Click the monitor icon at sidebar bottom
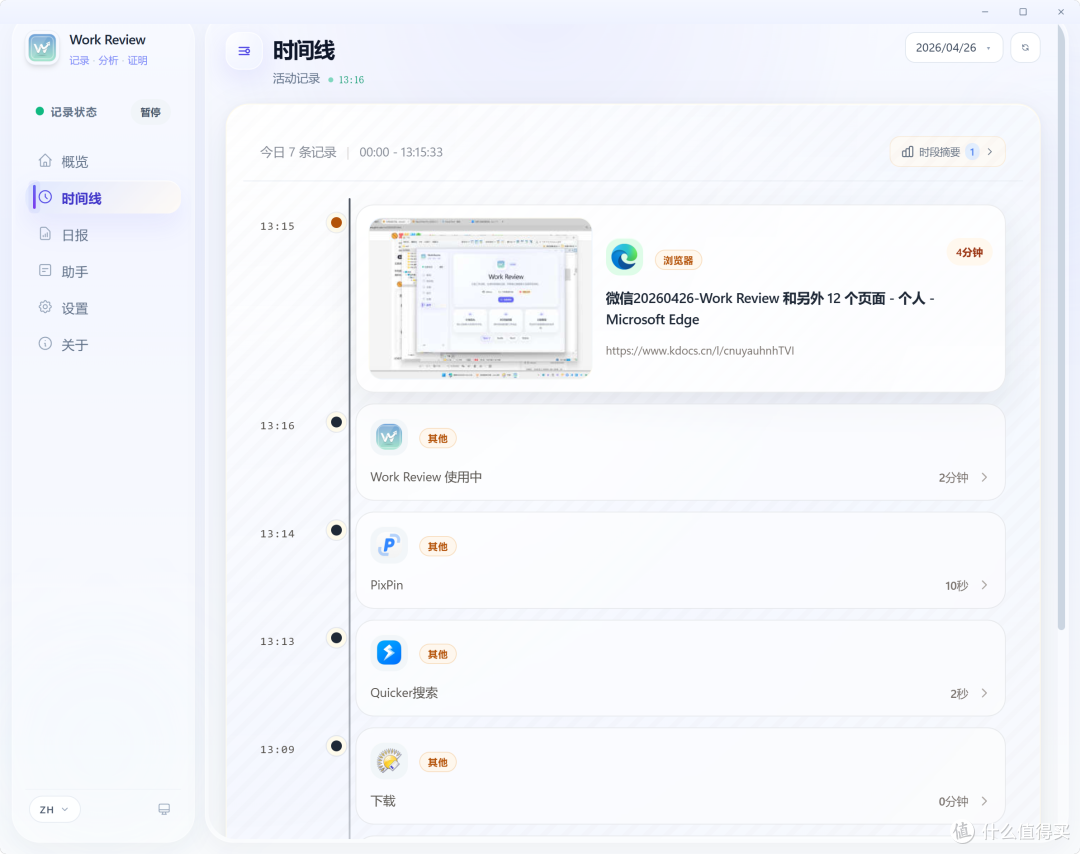Image resolution: width=1080 pixels, height=854 pixels. pos(164,809)
